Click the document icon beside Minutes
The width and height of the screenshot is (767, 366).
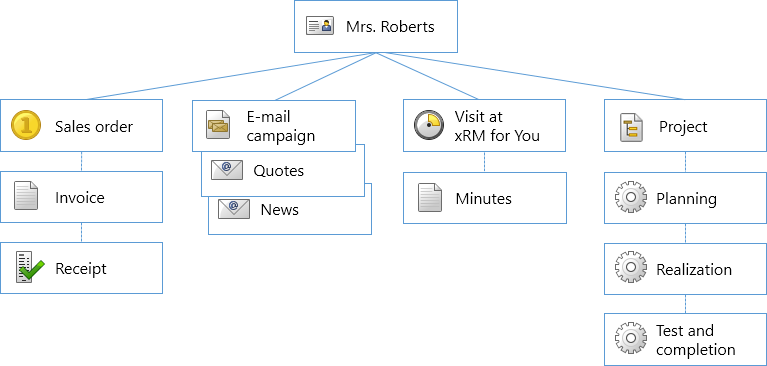click(x=429, y=197)
